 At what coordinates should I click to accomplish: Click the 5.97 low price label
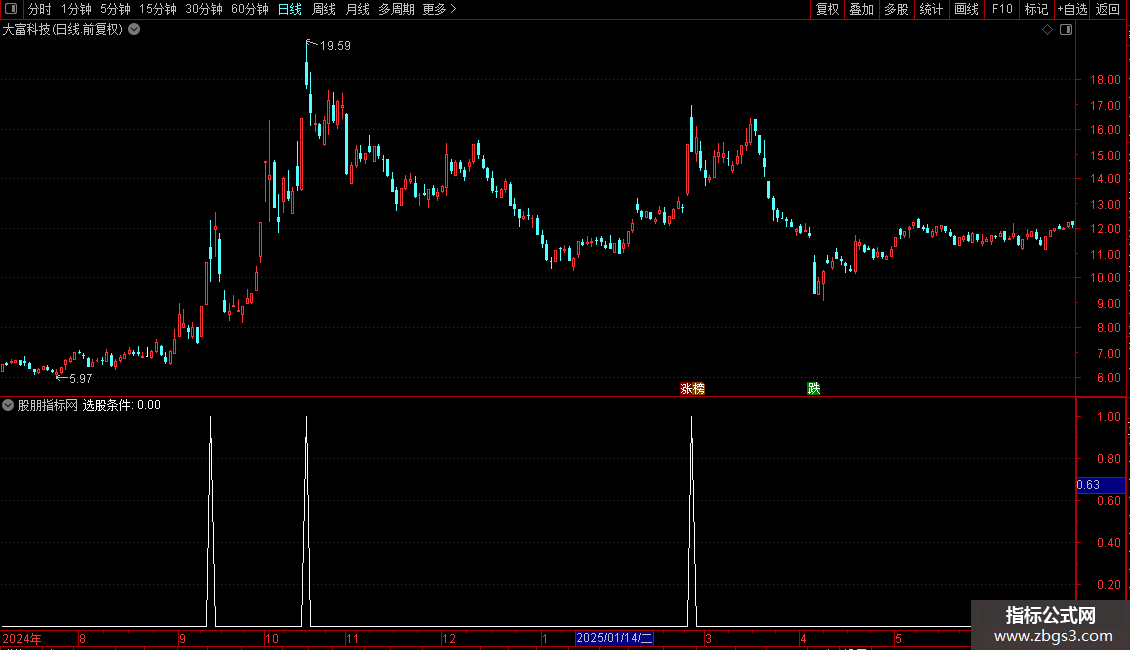click(80, 378)
